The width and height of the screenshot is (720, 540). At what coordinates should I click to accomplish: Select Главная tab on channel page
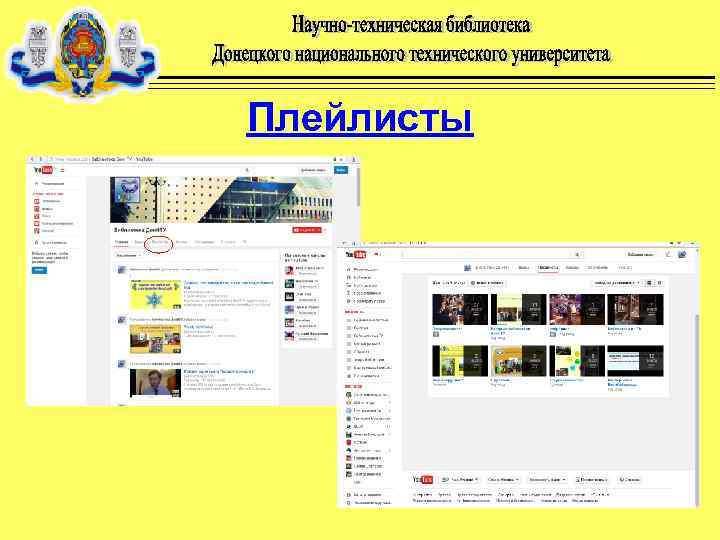121,242
